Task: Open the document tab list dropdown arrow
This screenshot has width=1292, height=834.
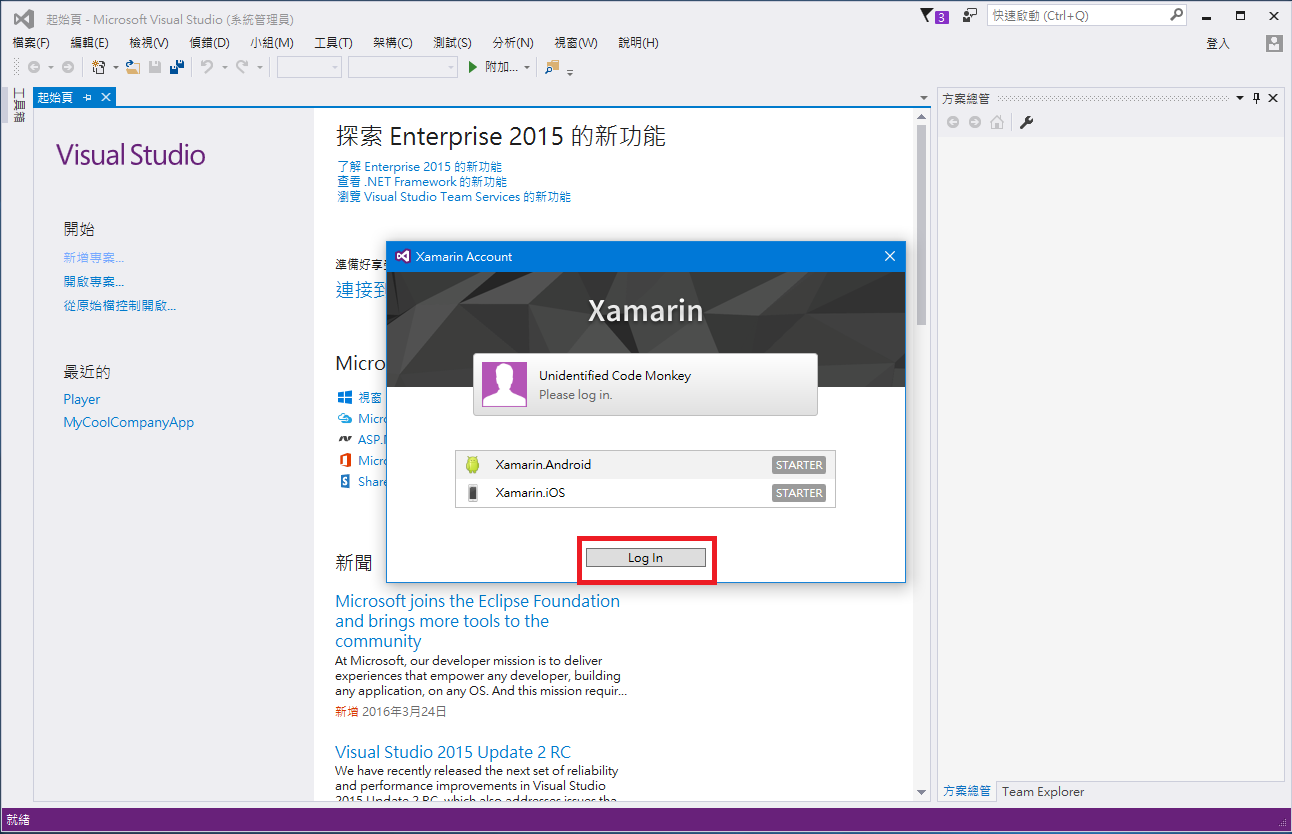Action: pos(924,97)
